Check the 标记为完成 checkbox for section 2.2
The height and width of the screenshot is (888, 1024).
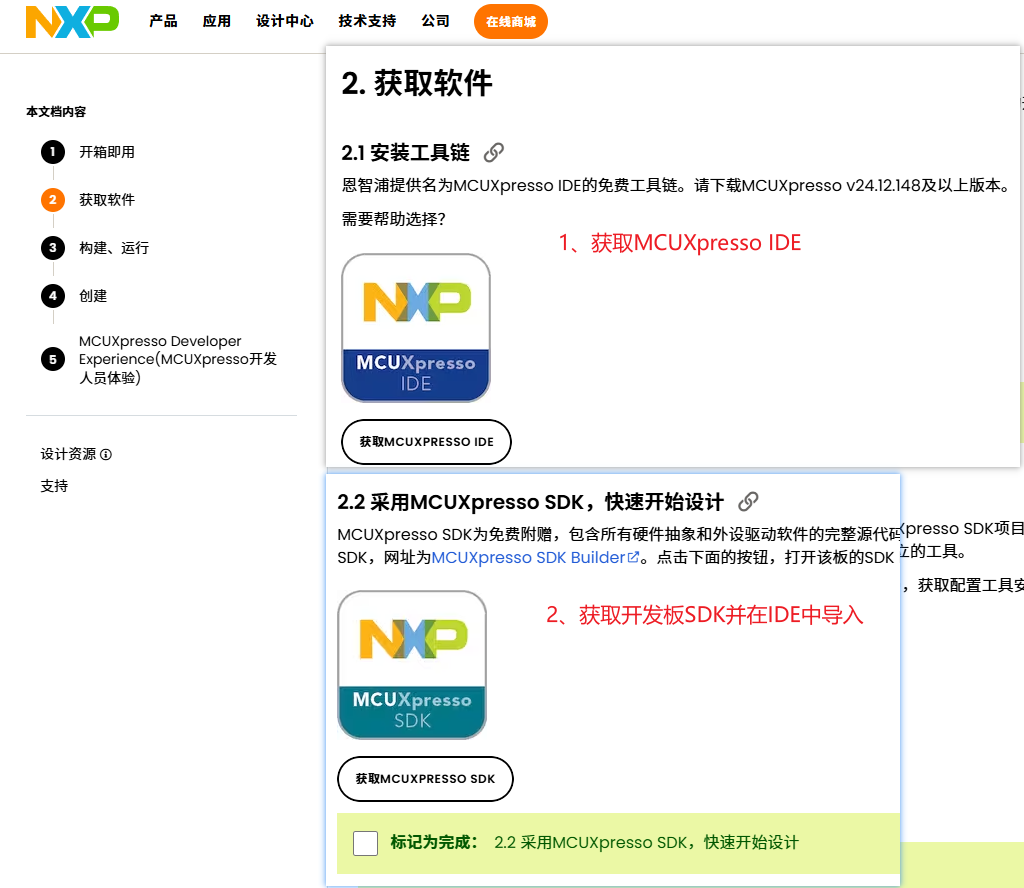coord(365,843)
